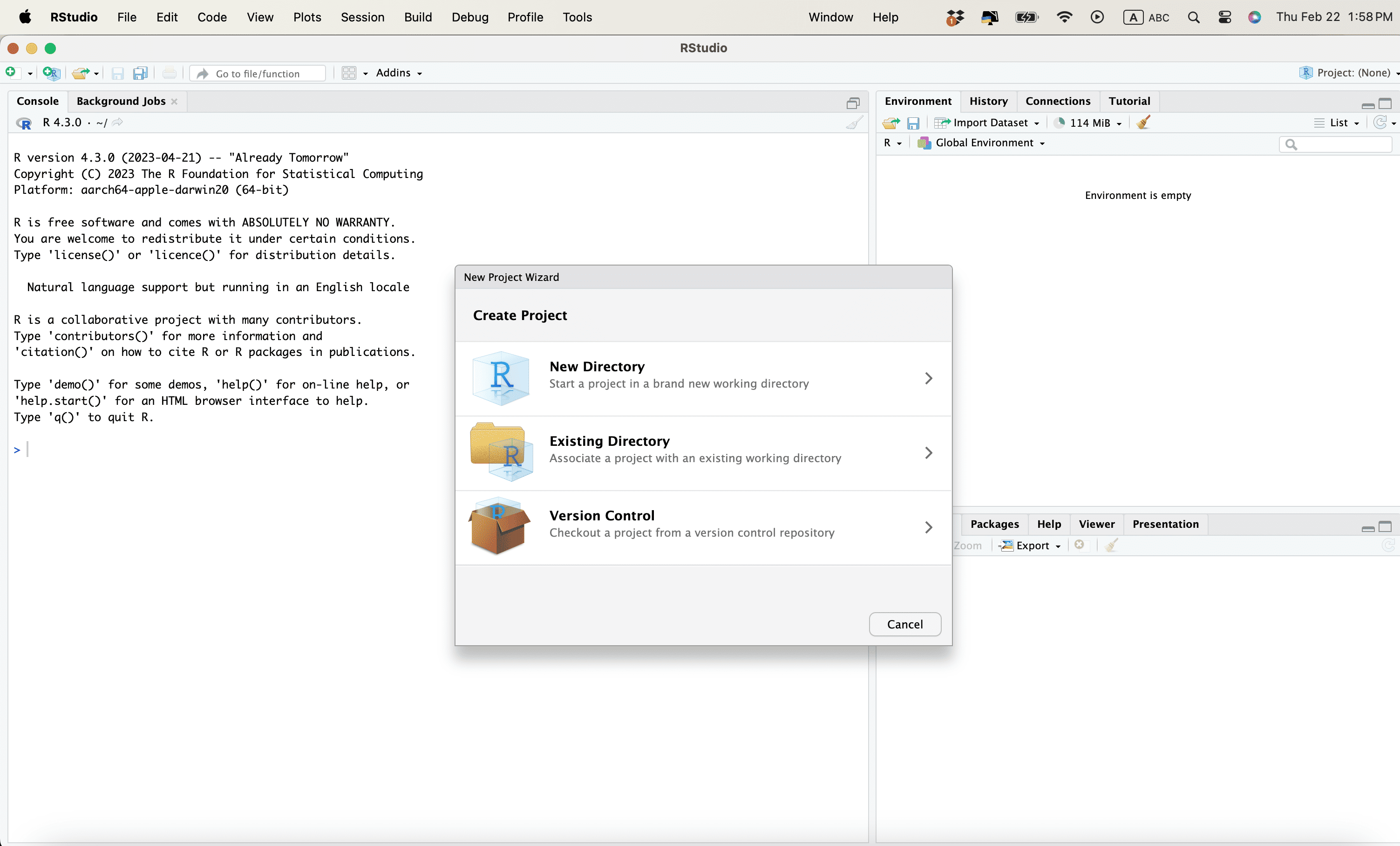Click the workspace panes layout icon
Image resolution: width=1400 pixels, height=846 pixels.
[x=349, y=73]
